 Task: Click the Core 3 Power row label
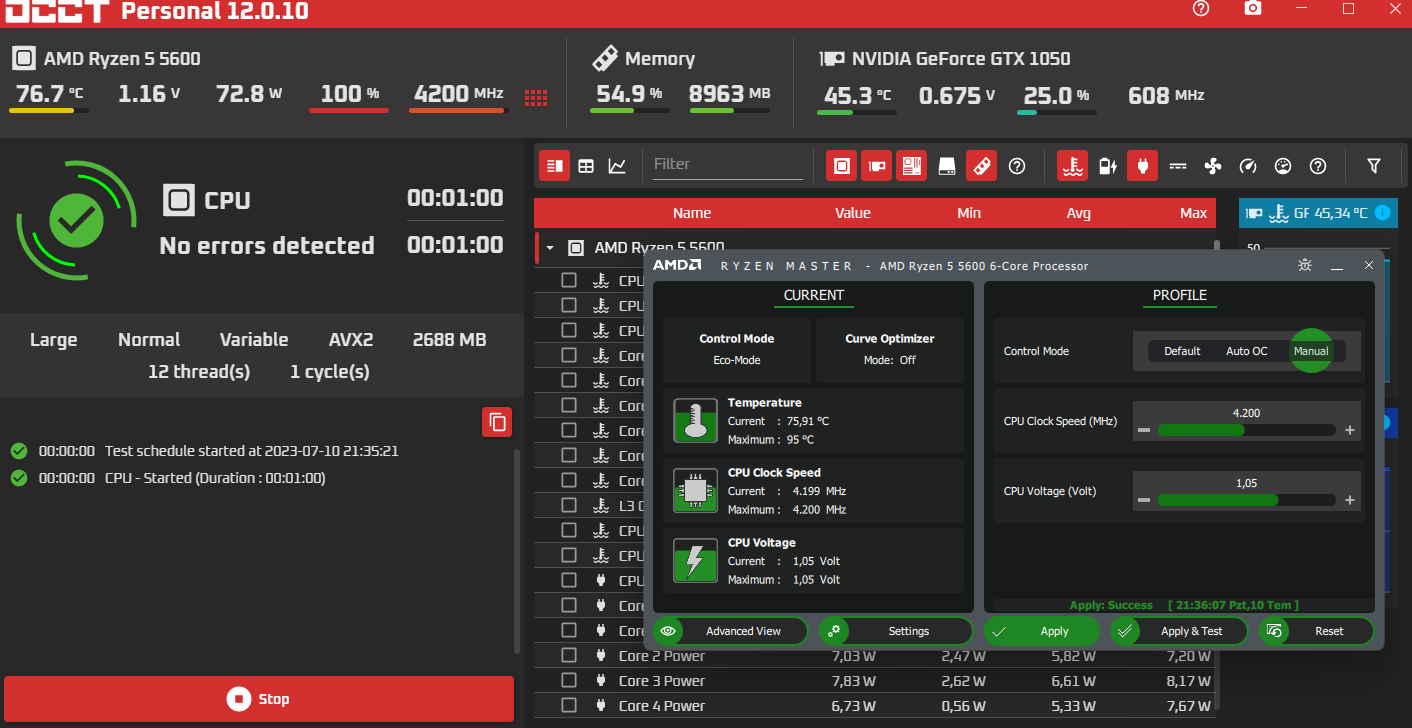662,680
